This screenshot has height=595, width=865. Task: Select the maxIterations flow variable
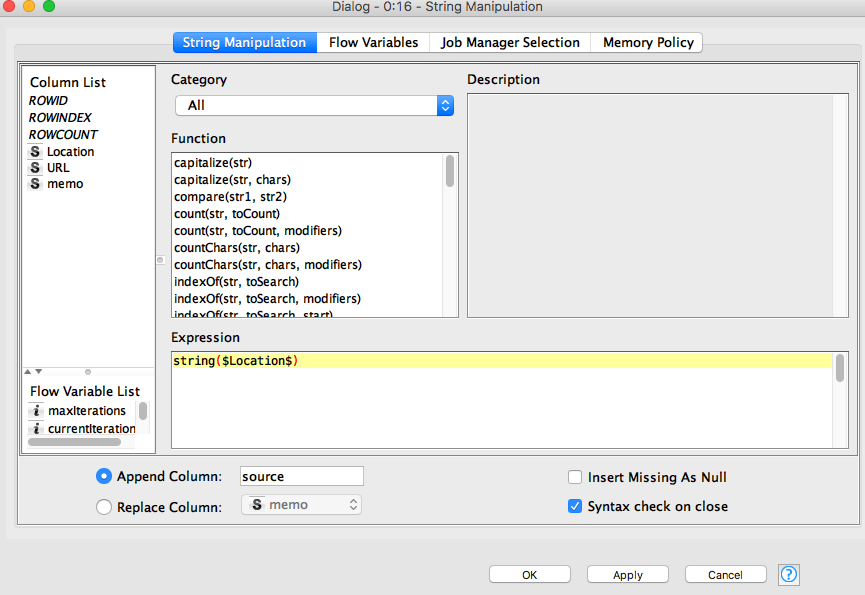87,411
